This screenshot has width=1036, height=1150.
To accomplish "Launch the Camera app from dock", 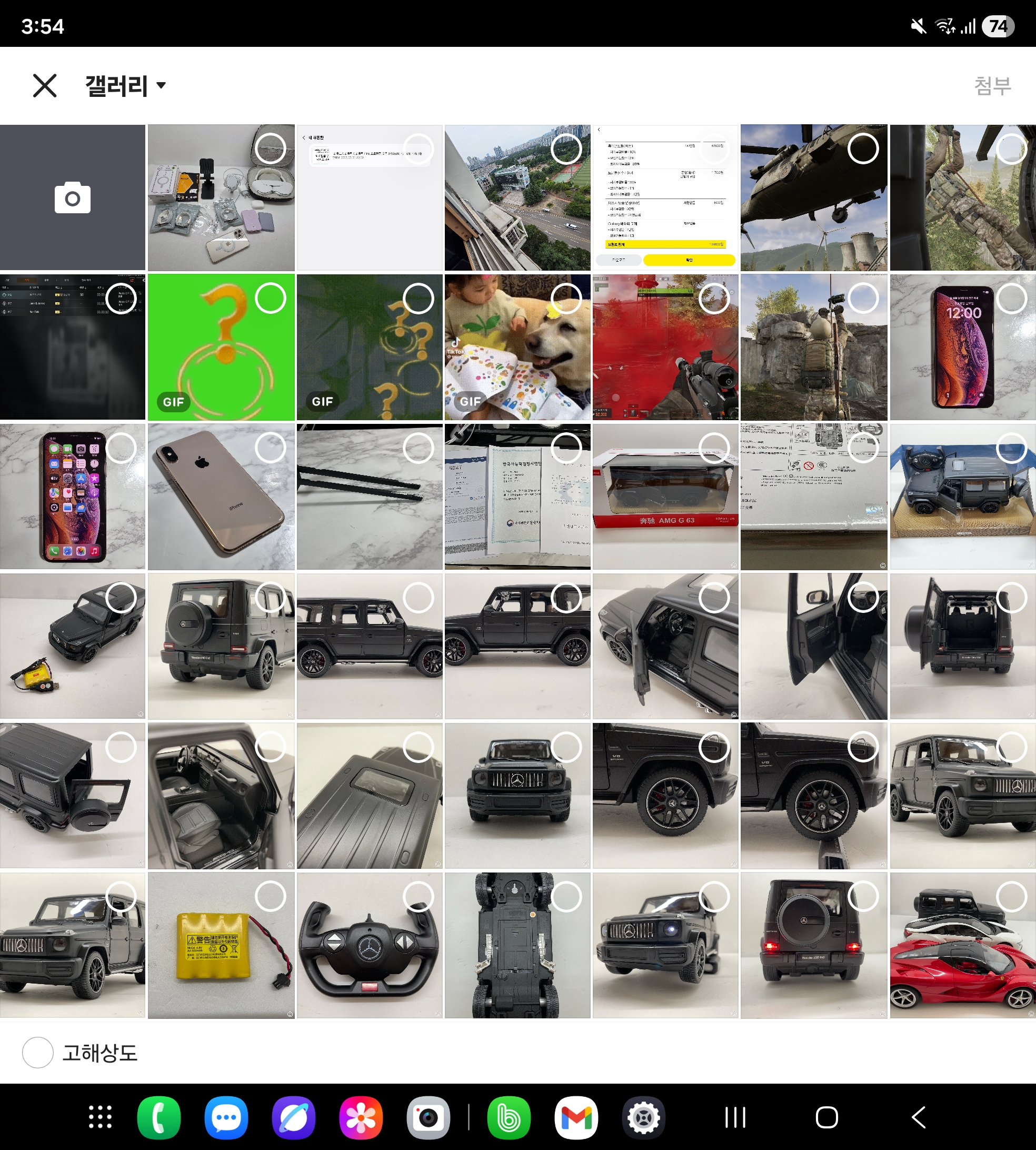I will [428, 1117].
